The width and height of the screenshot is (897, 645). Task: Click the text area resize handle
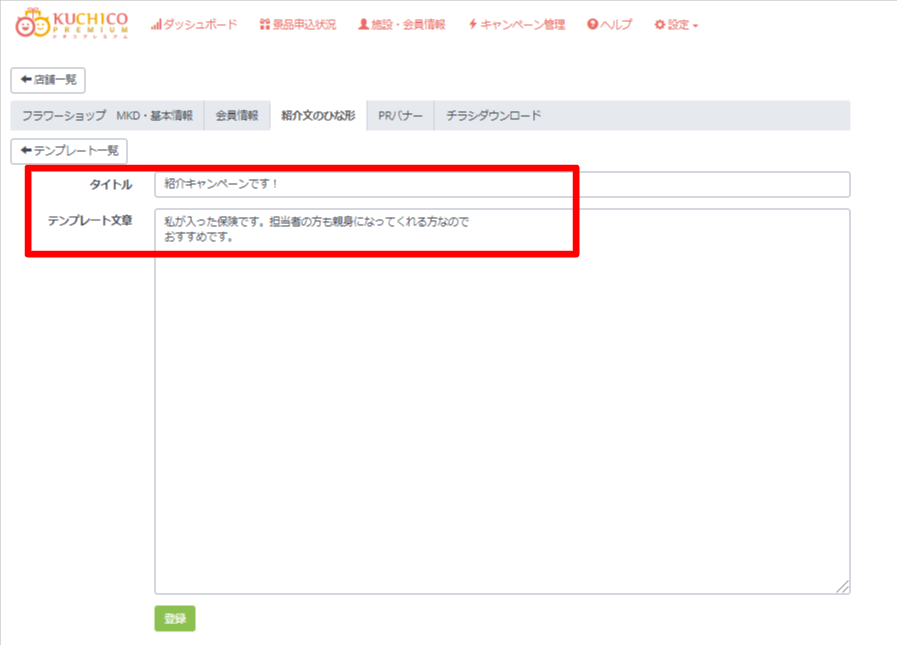tap(844, 588)
